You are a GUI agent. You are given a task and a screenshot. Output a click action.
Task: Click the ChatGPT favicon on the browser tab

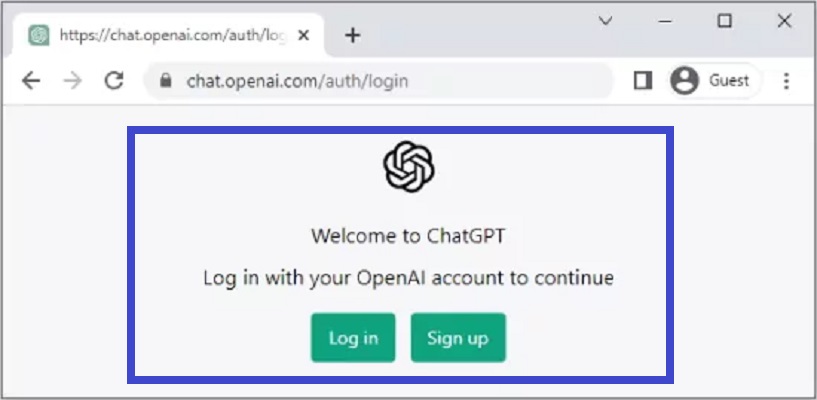pyautogui.click(x=39, y=35)
